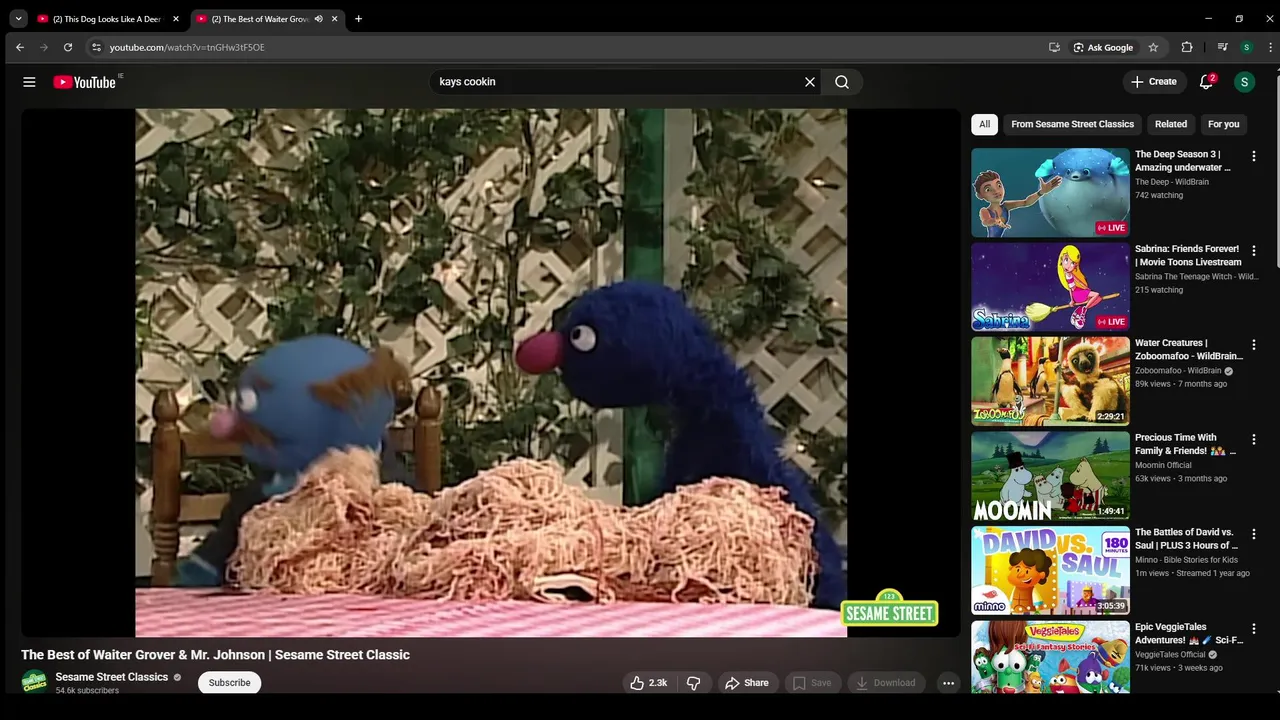
Task: Like the video with thumbs up
Action: click(648, 683)
